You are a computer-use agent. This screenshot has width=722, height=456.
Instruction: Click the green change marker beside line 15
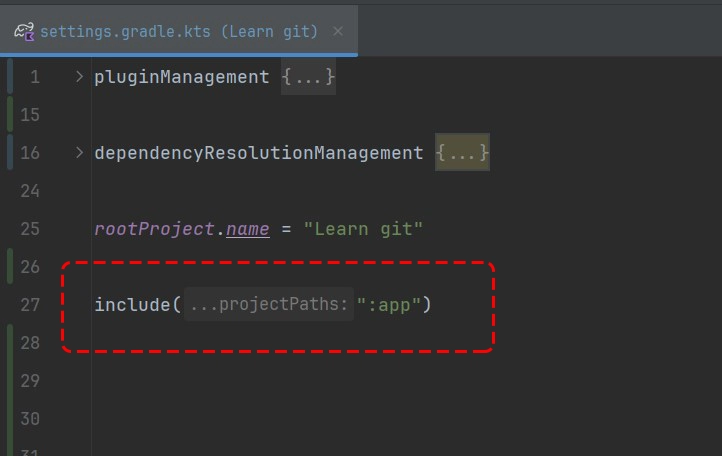tap(9, 115)
